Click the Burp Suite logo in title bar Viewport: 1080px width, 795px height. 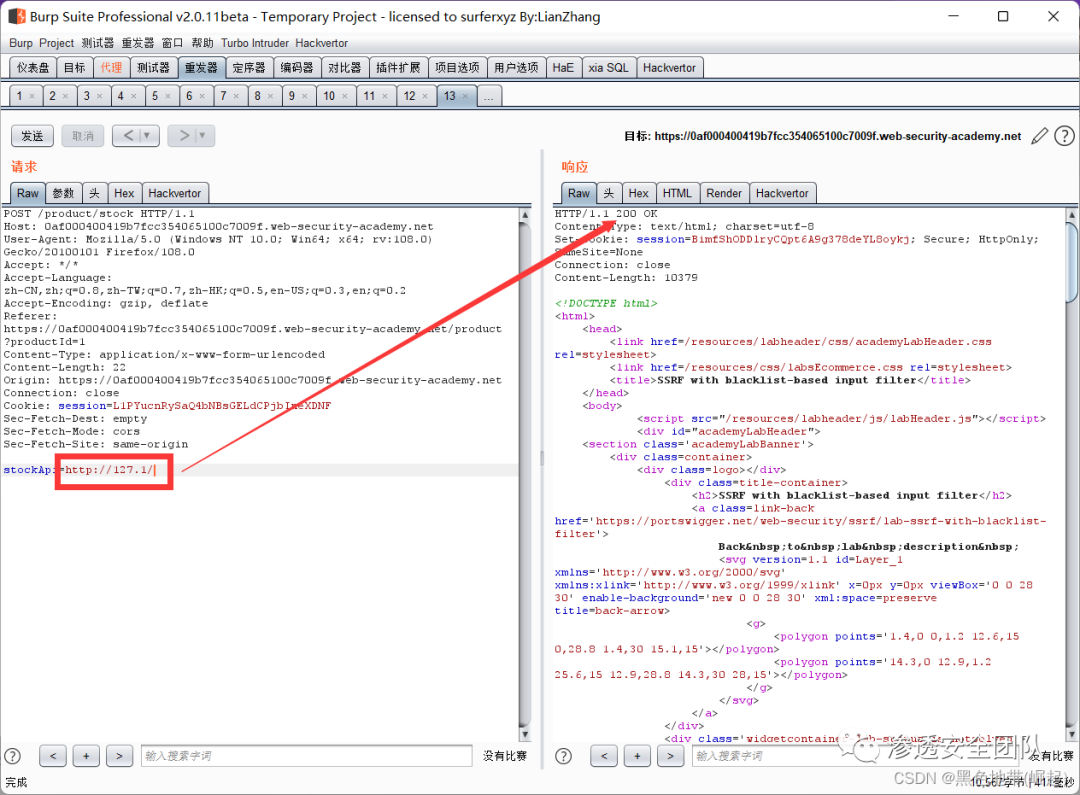[x=17, y=16]
